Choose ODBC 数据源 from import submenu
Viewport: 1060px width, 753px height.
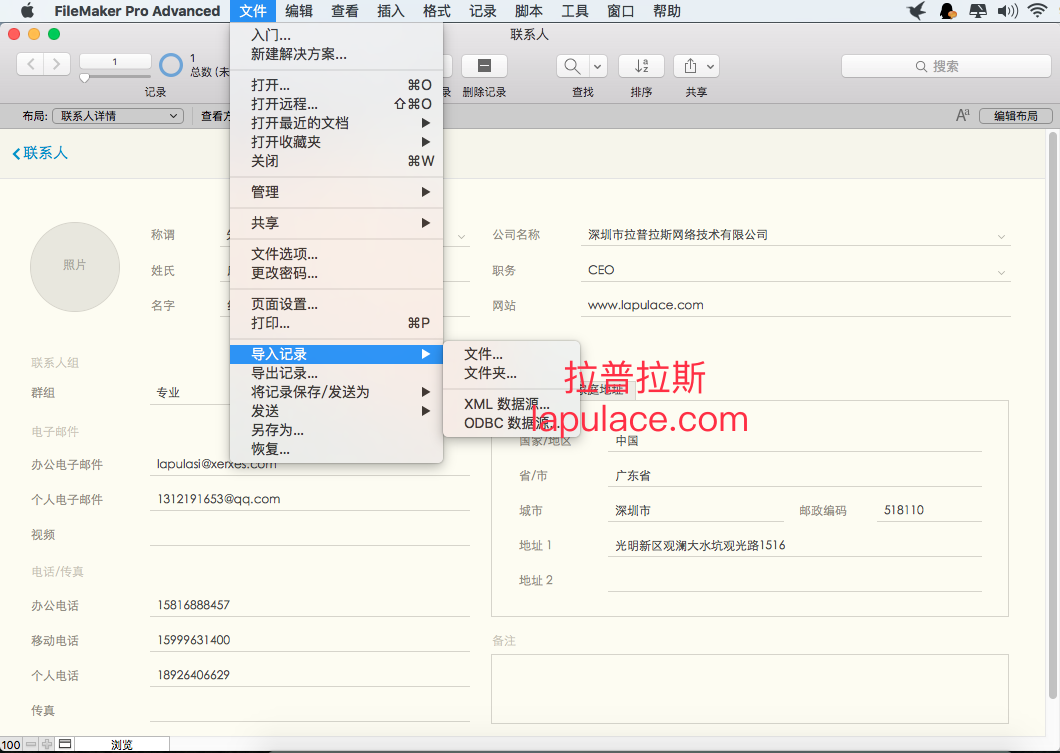pyautogui.click(x=507, y=423)
